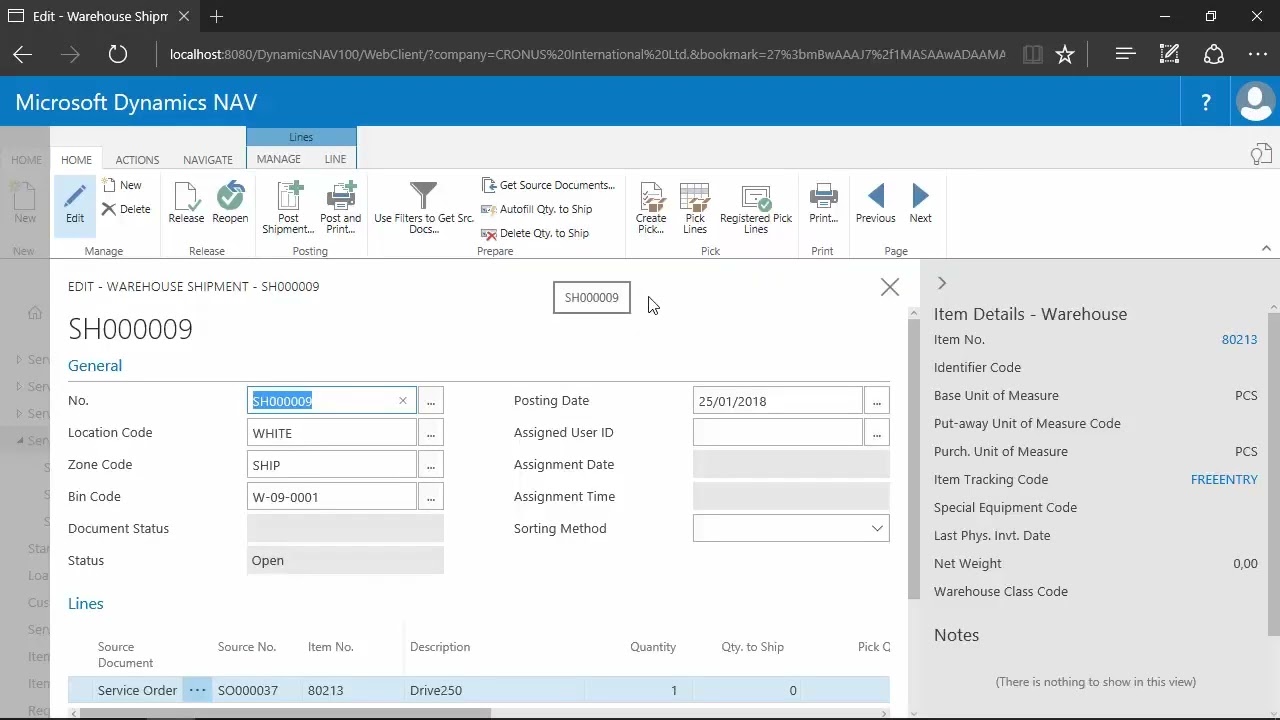1280x720 pixels.
Task: Open lookup for Assigned User ID
Action: (877, 433)
